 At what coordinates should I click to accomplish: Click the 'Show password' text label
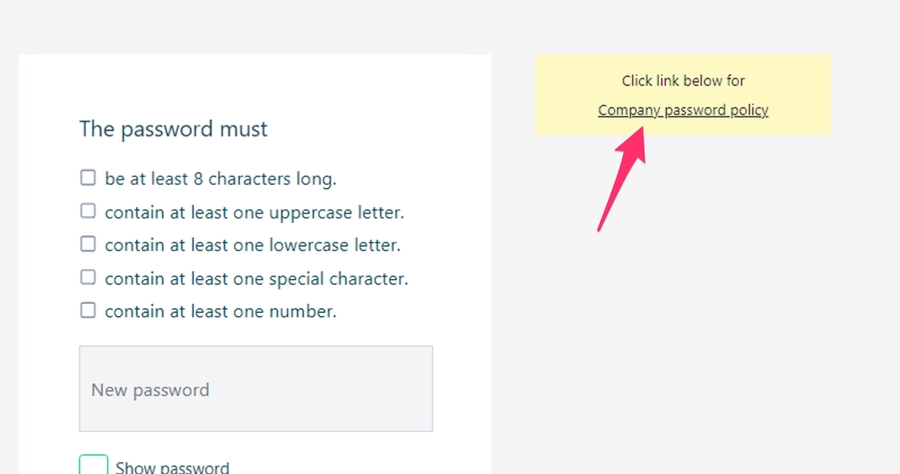tap(172, 467)
